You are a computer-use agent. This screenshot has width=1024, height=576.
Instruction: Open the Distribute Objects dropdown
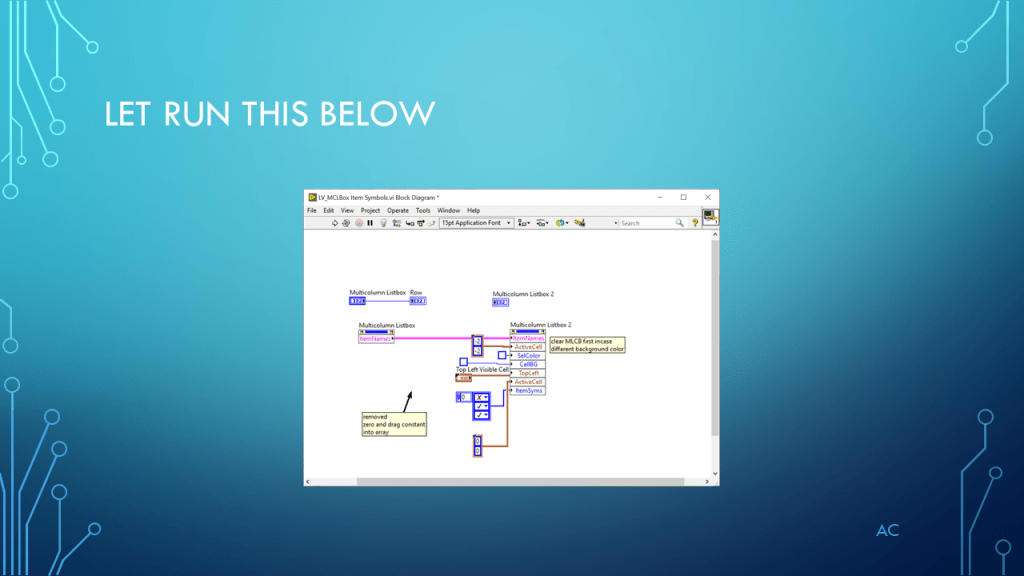[x=541, y=223]
